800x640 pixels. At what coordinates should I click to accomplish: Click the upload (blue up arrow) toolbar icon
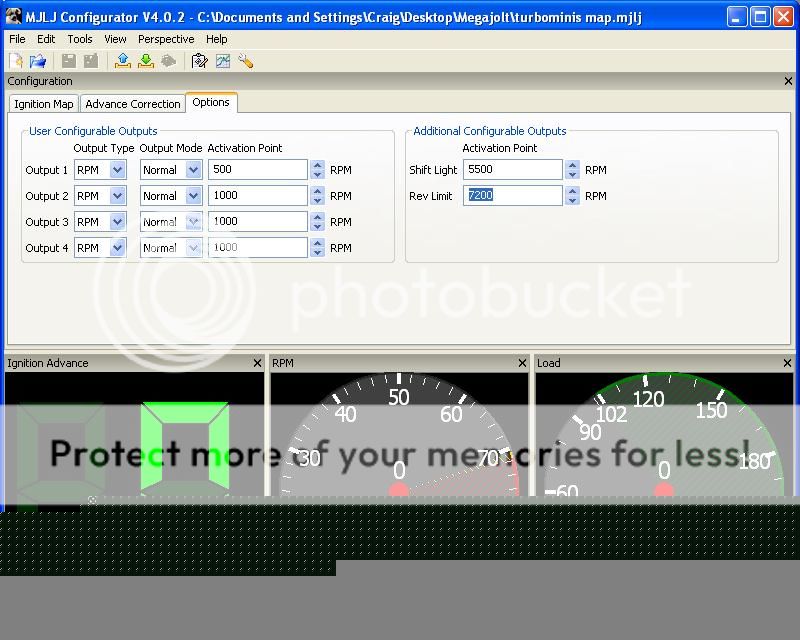coord(123,61)
